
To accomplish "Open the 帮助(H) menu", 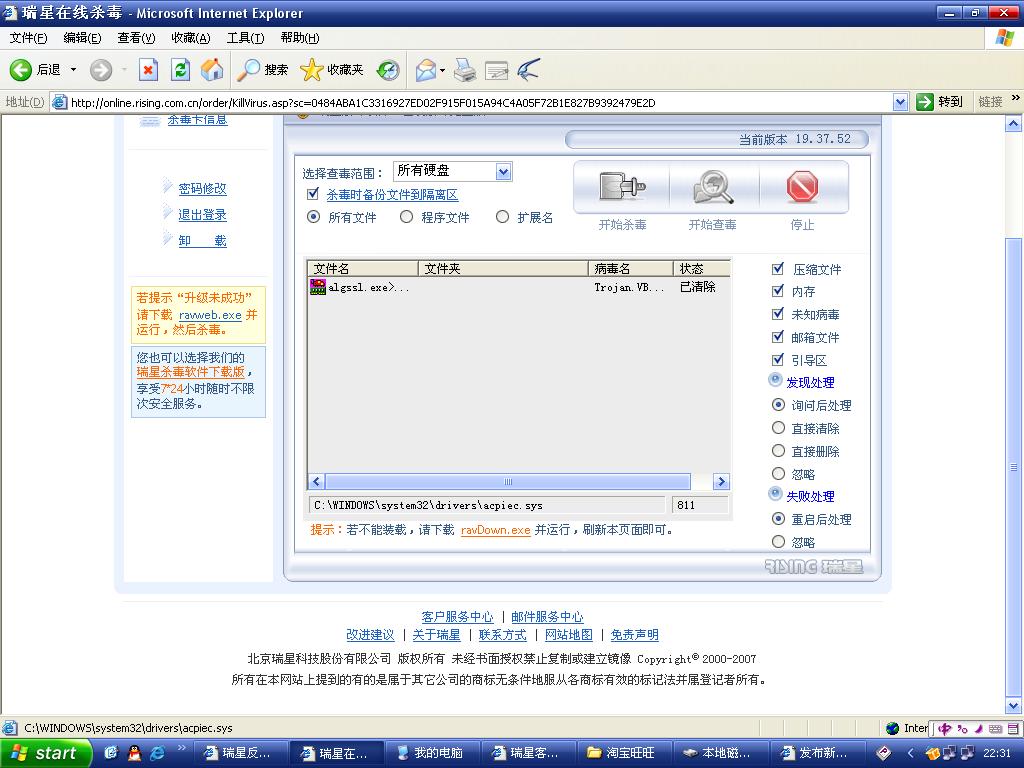I will (x=300, y=38).
